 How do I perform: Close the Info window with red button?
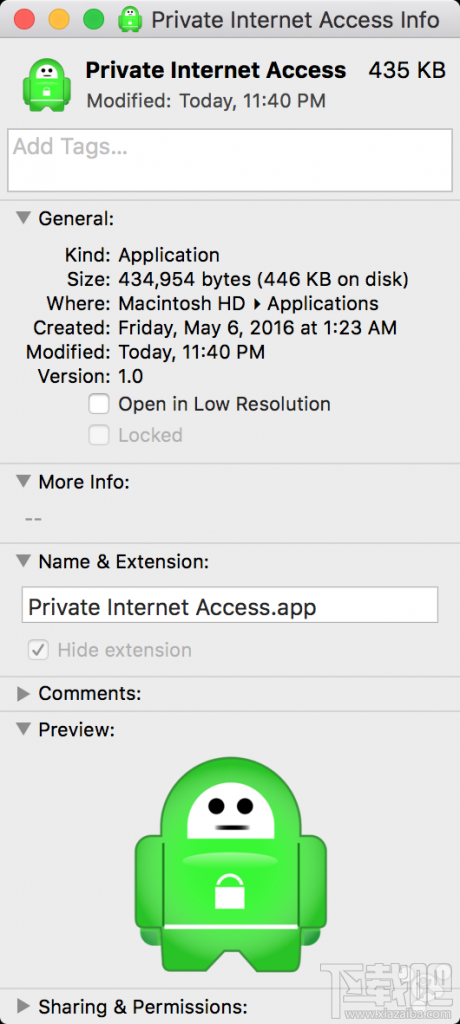[24, 19]
